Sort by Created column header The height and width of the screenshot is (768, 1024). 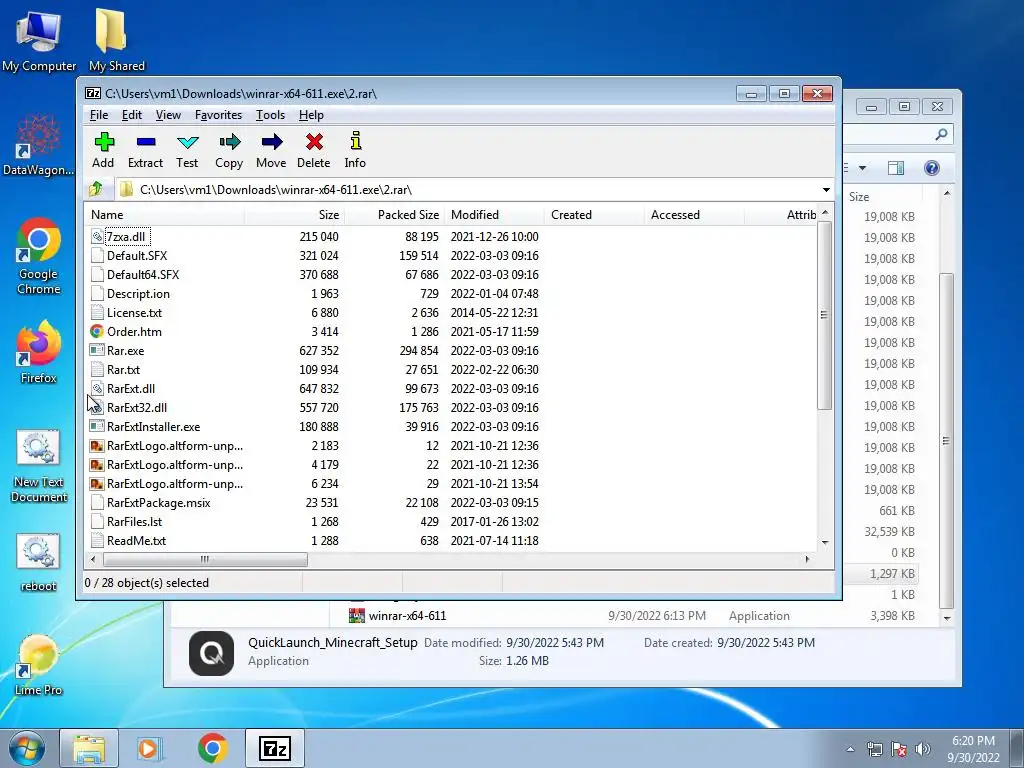point(594,215)
